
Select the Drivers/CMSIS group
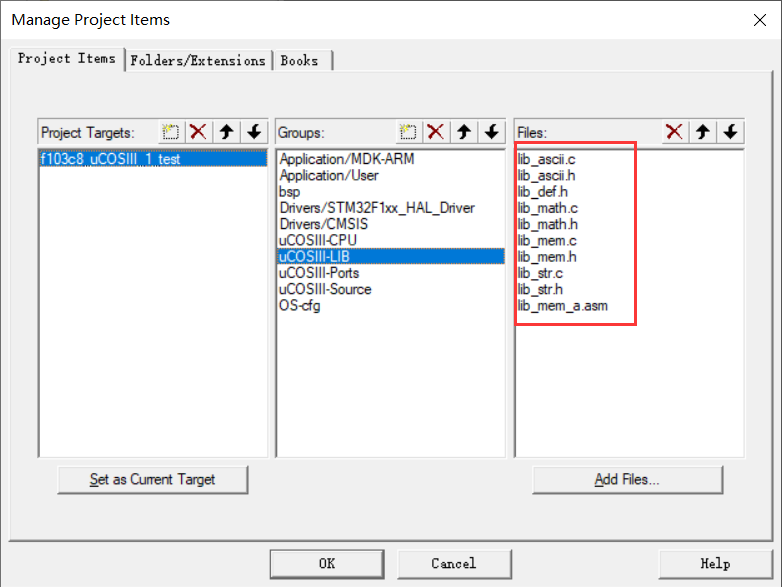tap(391, 224)
